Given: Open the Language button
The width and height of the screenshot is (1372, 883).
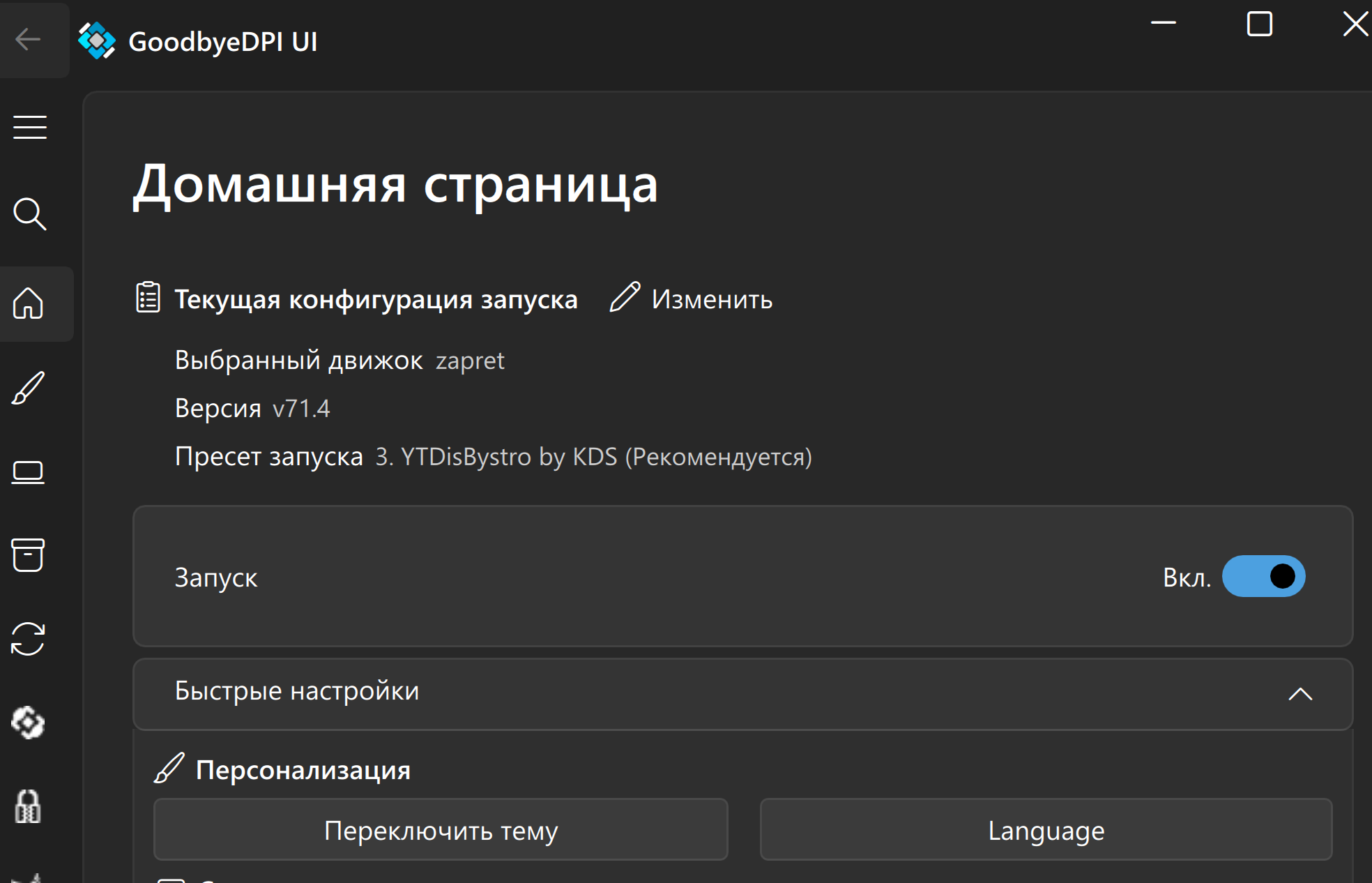Looking at the screenshot, I should click(x=1046, y=830).
